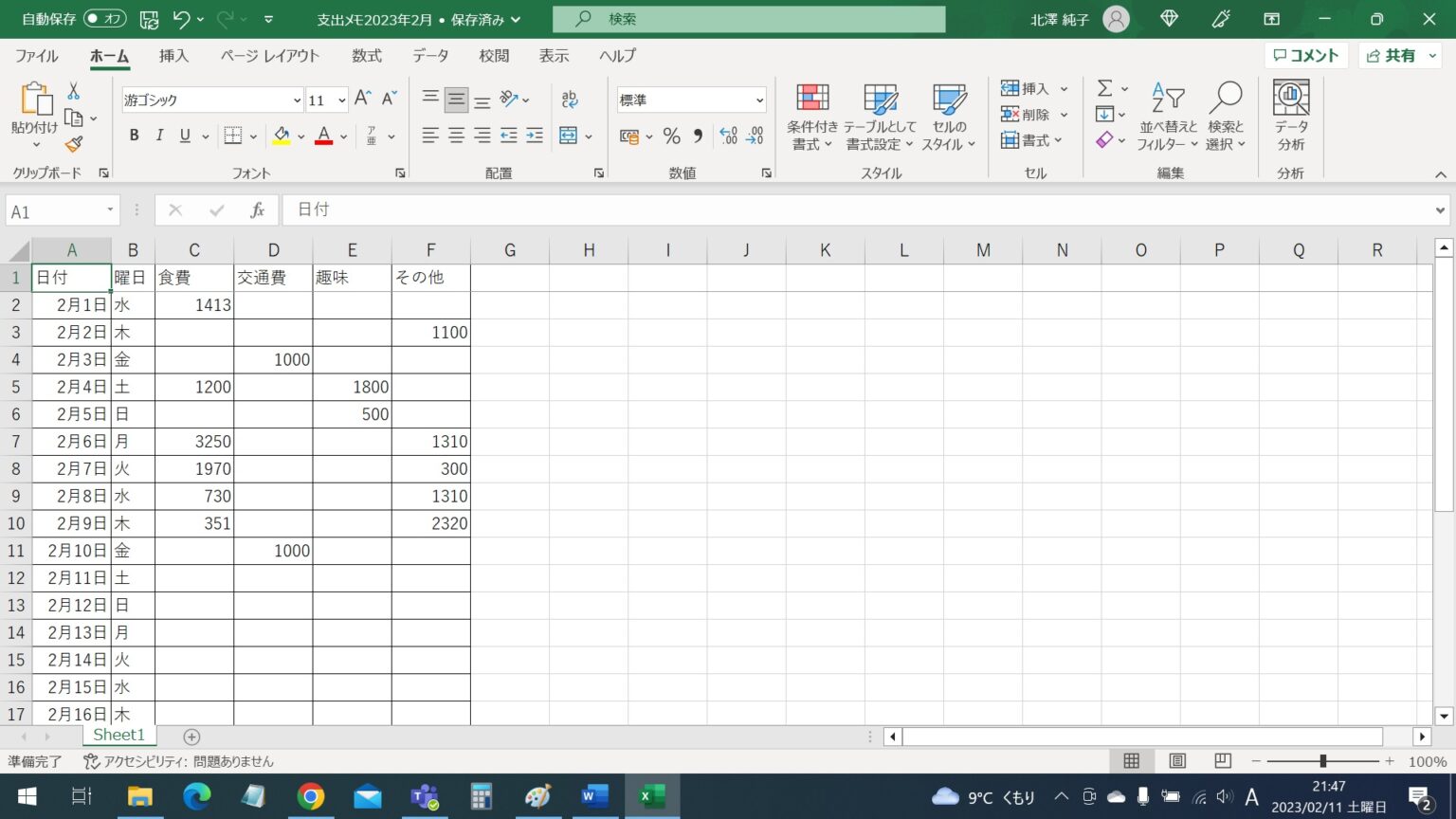Viewport: 1456px width, 819px height.
Task: Click the AutoSum sigma icon
Action: tap(1104, 88)
